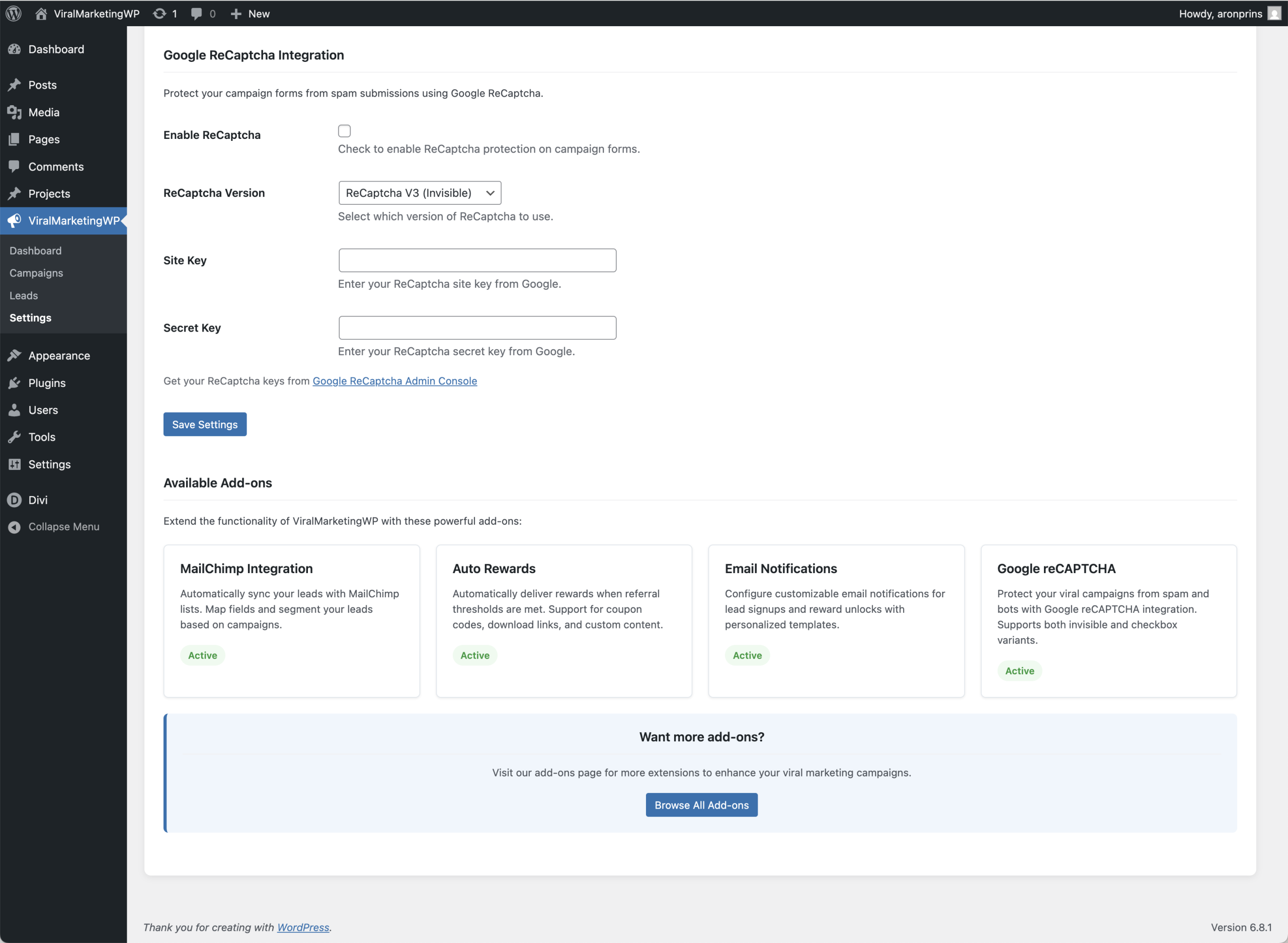
Task: Click the ViralMarketingWP site name in admin bar
Action: [x=97, y=14]
